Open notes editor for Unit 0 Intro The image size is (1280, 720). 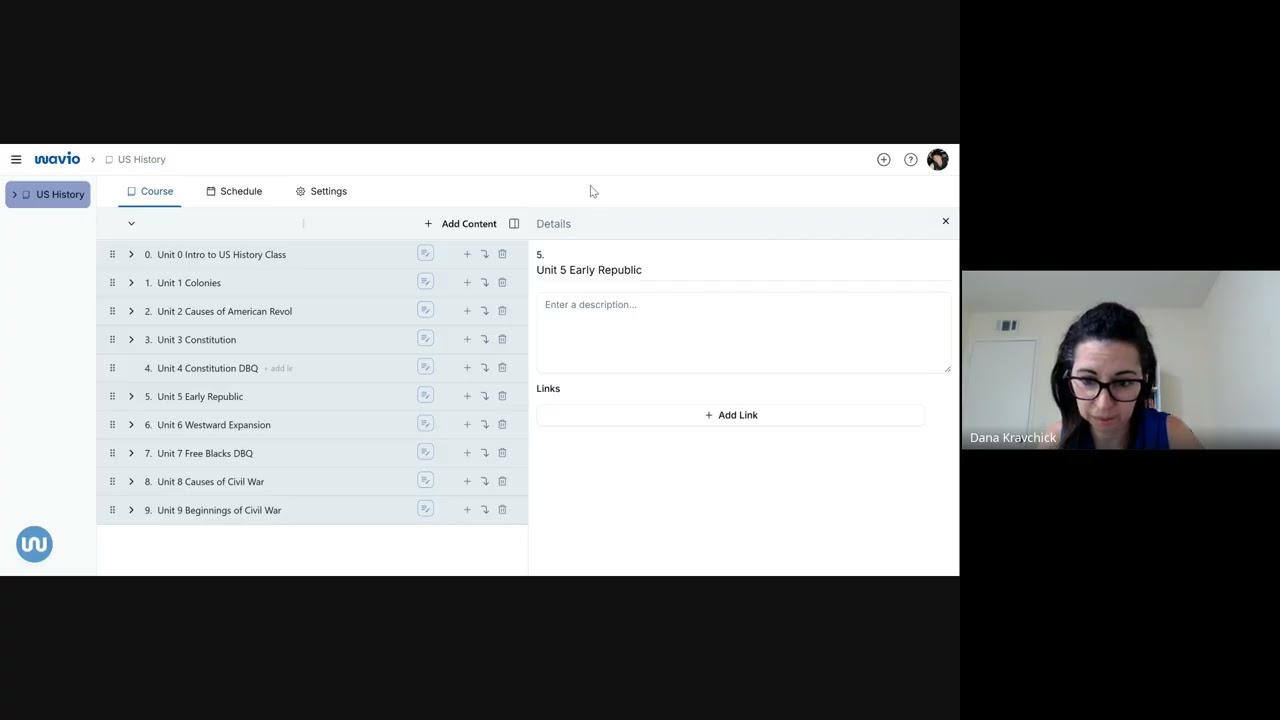(425, 254)
